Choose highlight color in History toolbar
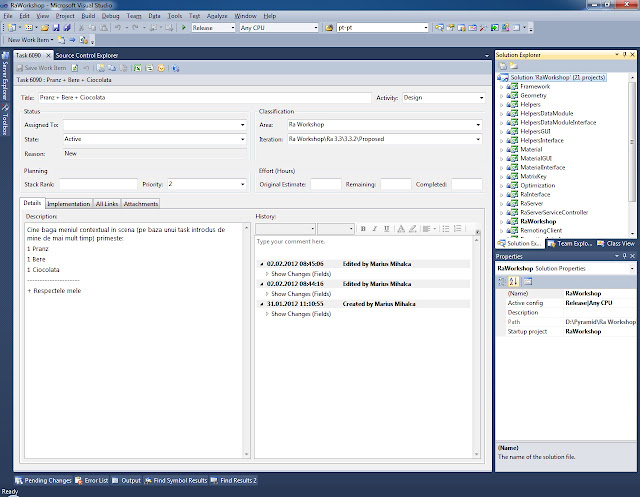 click(x=413, y=229)
